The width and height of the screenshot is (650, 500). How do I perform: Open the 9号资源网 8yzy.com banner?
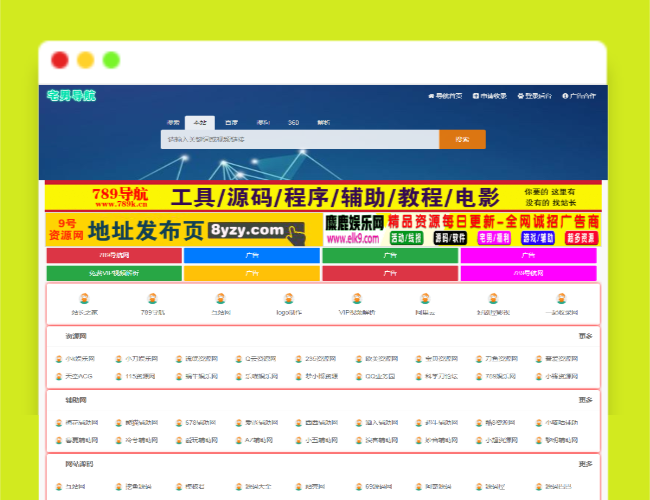click(184, 230)
